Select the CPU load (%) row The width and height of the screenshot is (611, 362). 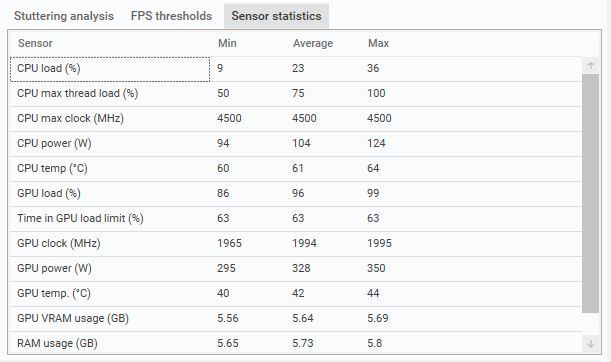[x=296, y=69]
